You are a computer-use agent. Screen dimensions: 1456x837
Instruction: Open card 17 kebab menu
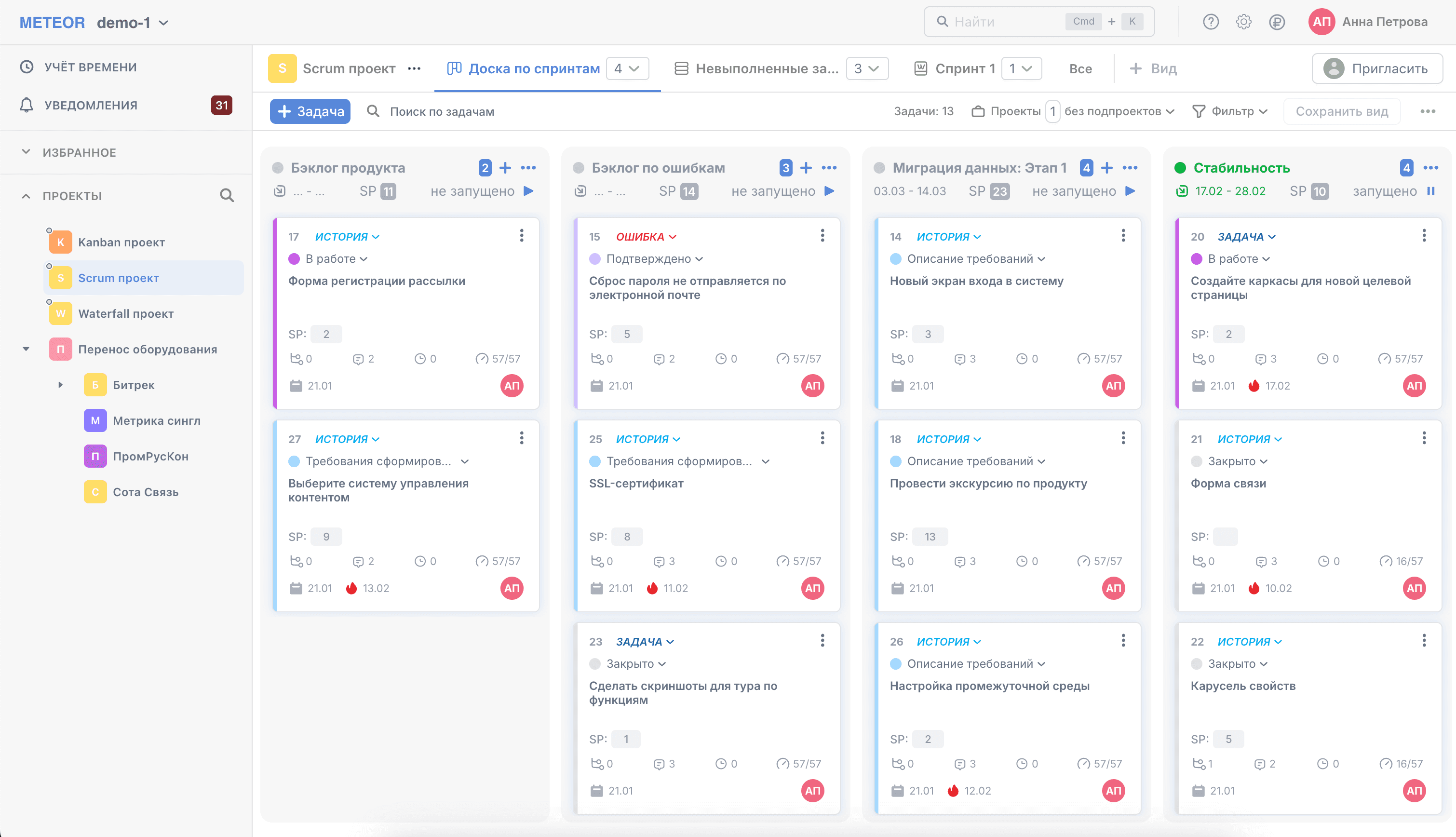(521, 236)
